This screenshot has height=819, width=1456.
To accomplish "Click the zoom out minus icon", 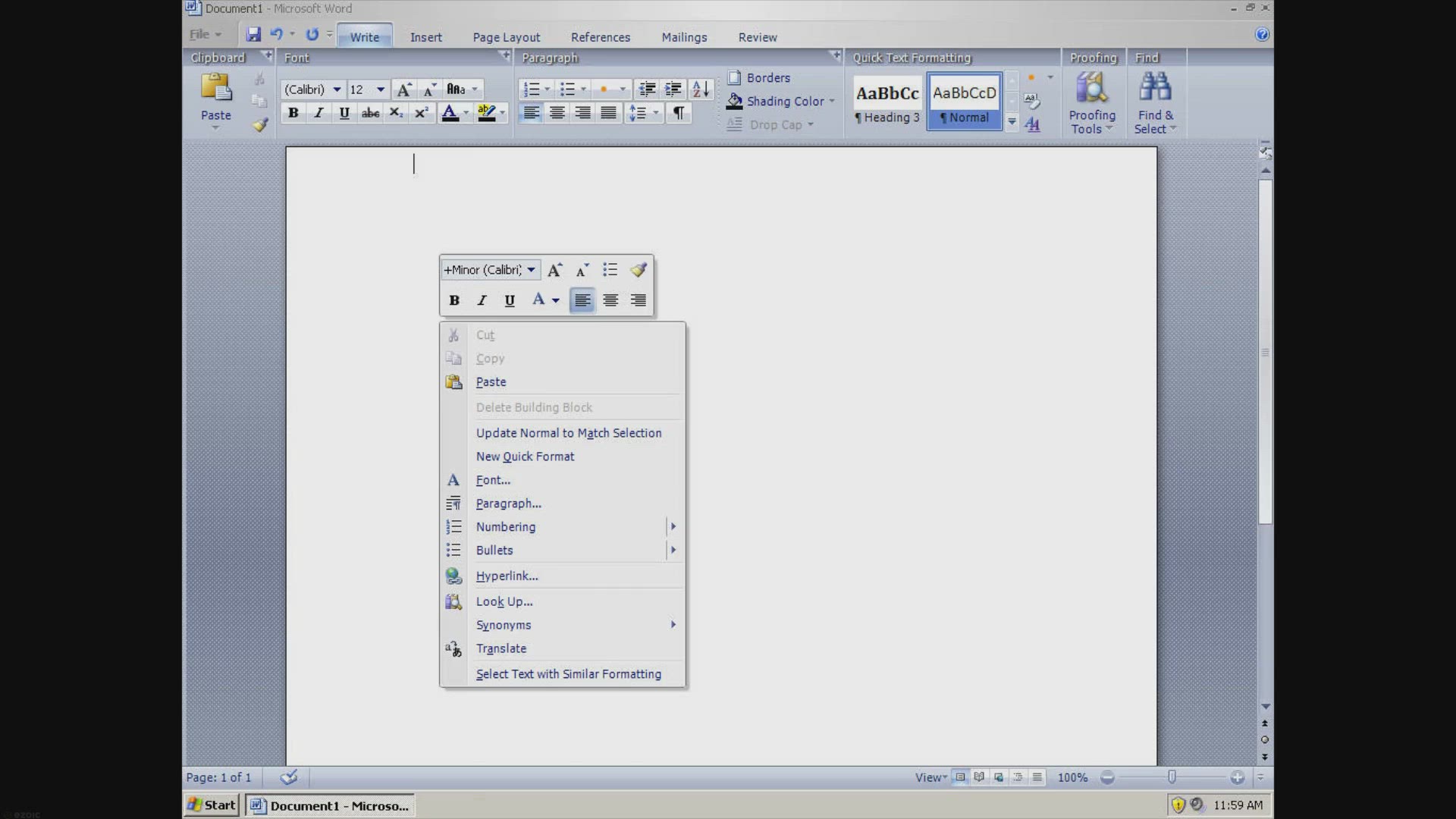I will tap(1107, 777).
